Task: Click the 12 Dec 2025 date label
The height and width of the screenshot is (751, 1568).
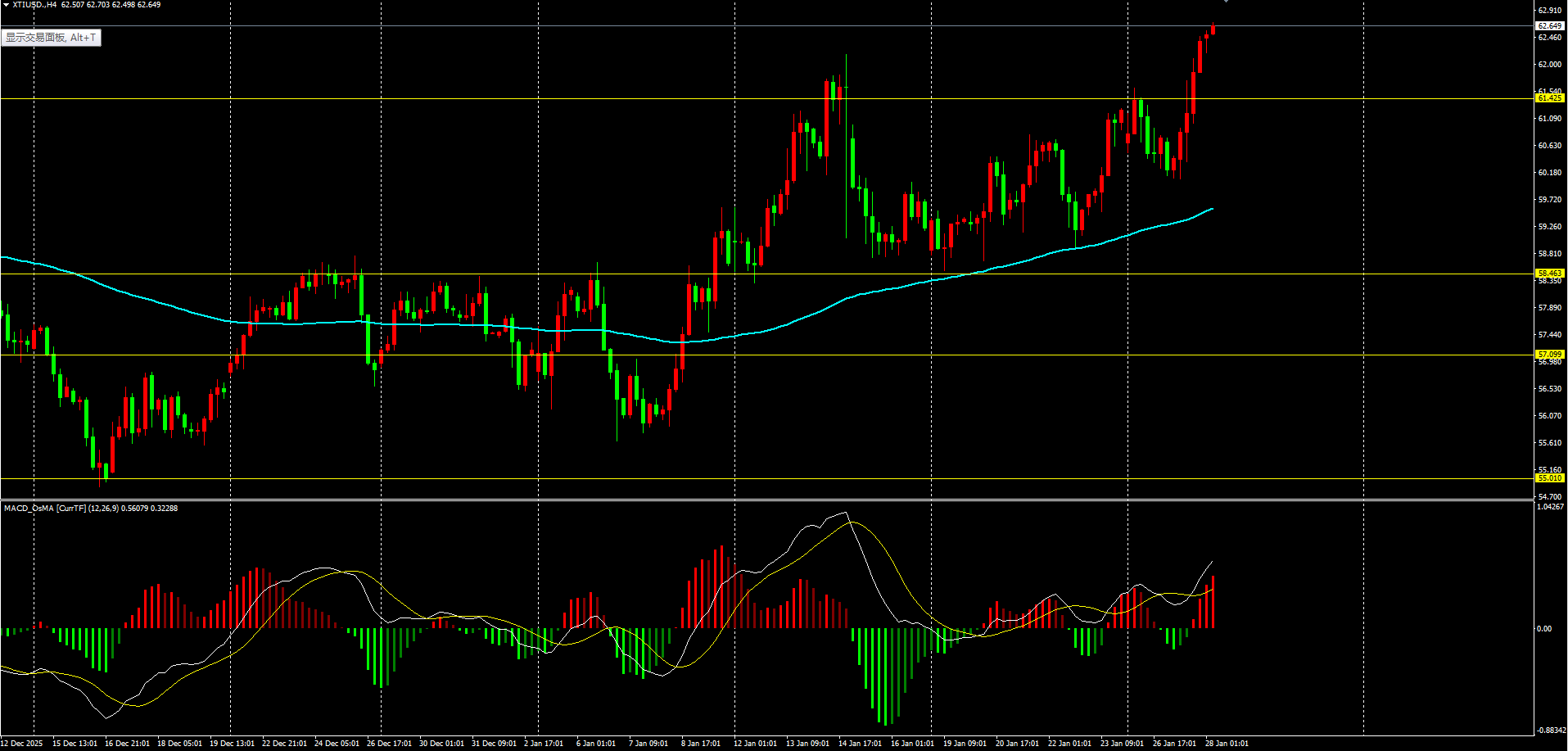Action: point(22,744)
